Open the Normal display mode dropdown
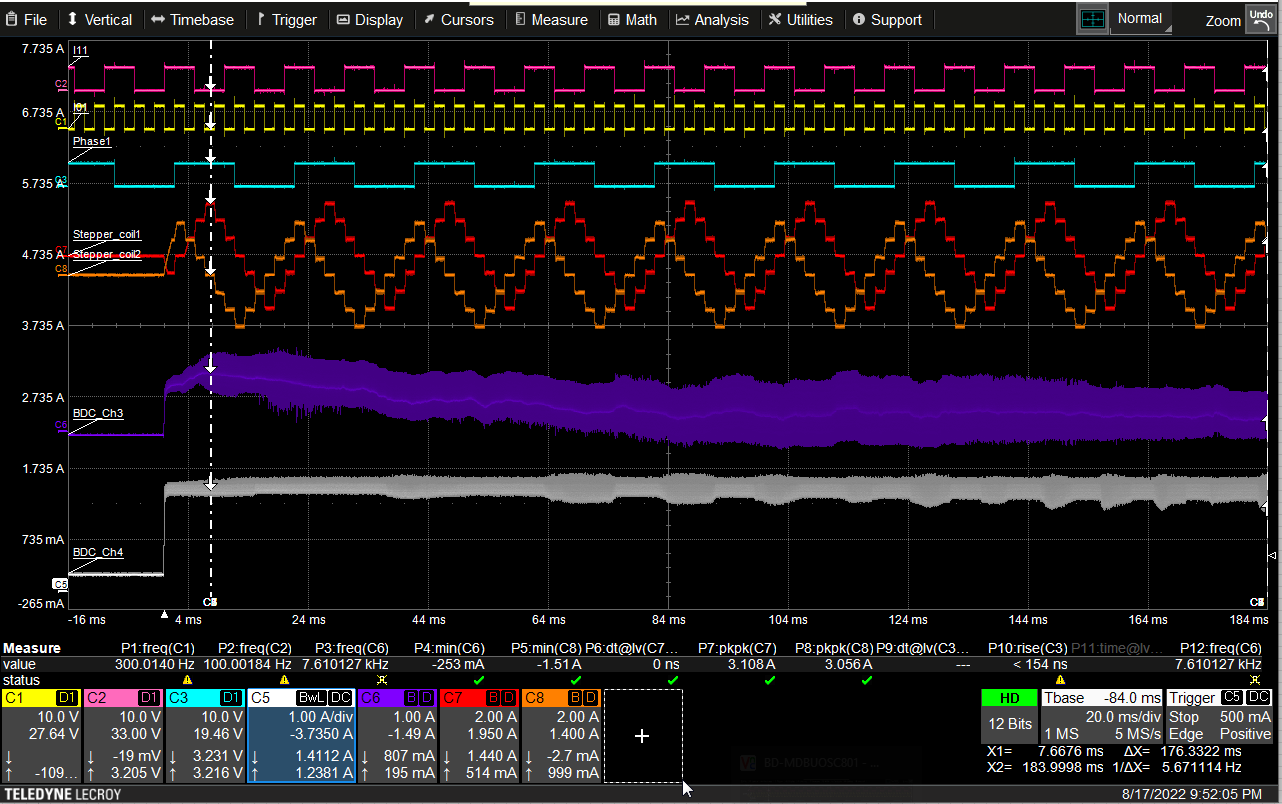Image resolution: width=1282 pixels, height=804 pixels. click(x=1139, y=18)
